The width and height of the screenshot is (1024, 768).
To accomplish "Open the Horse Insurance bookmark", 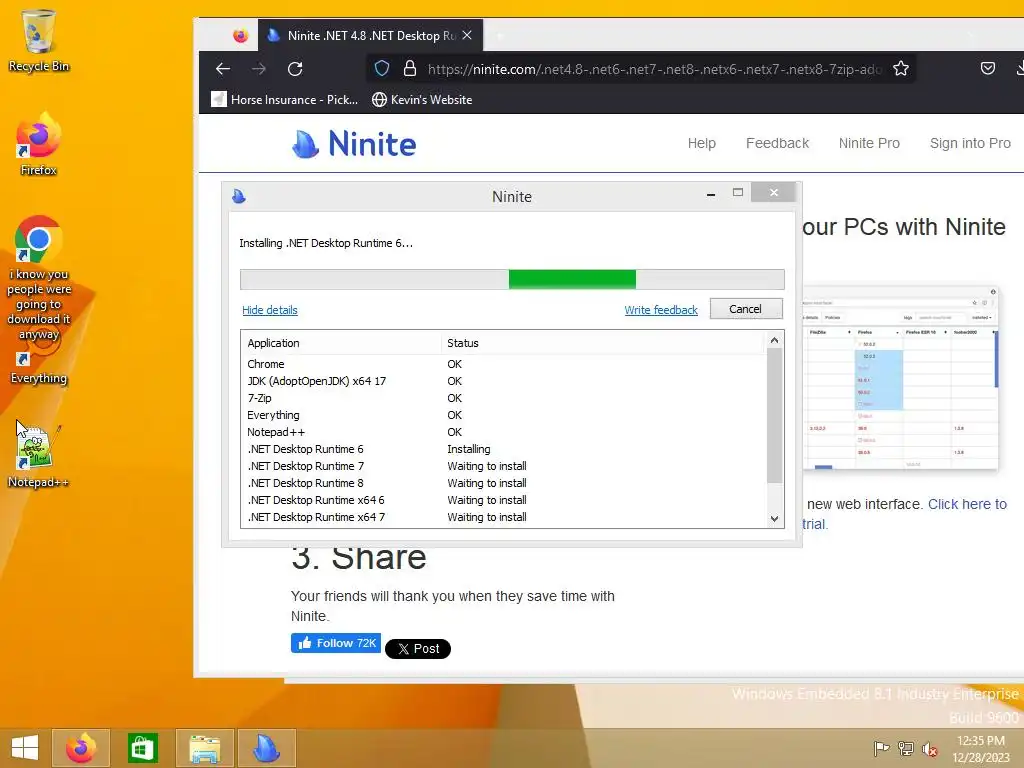I will [285, 99].
